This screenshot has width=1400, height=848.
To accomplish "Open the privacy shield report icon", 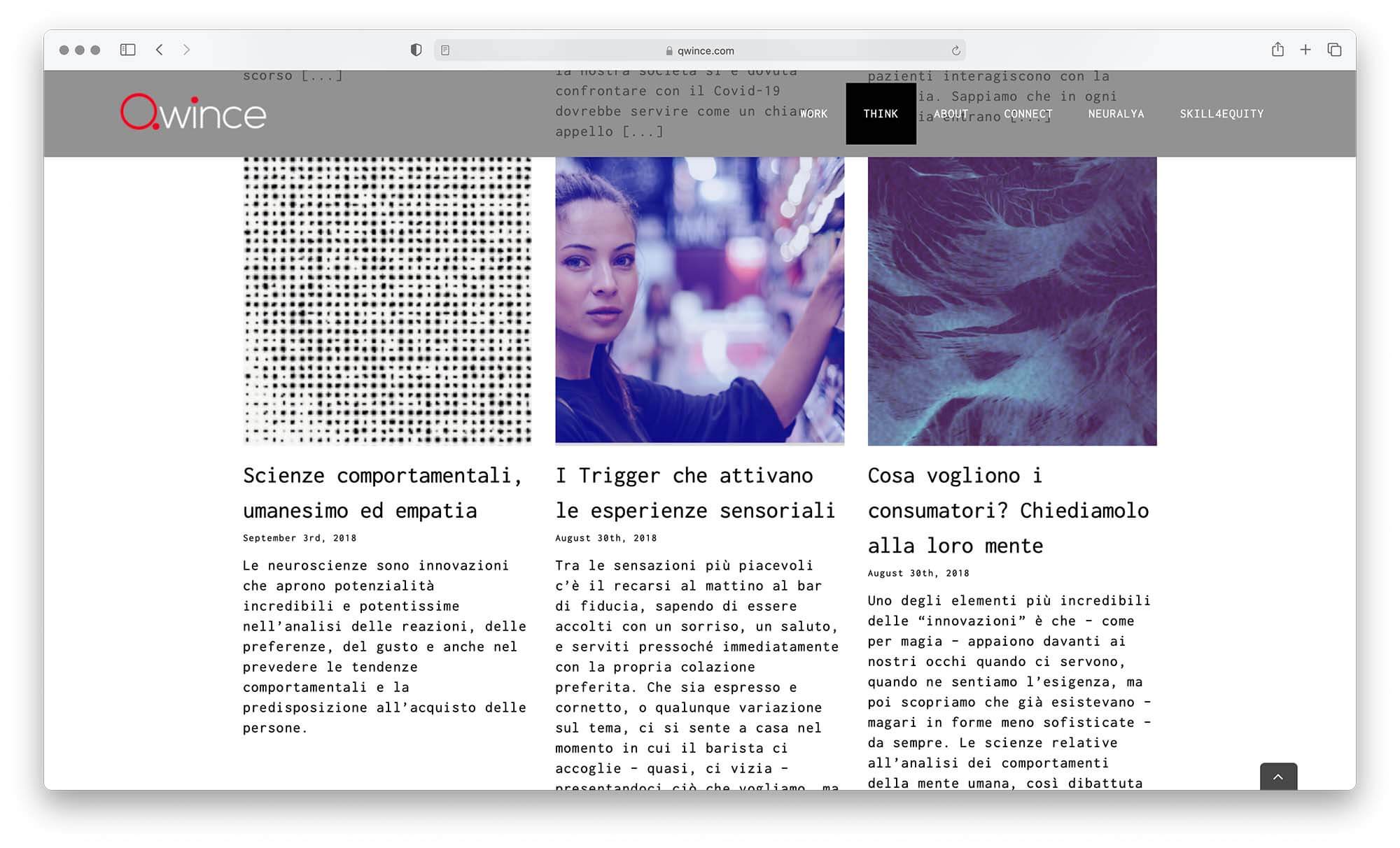I will 416,50.
